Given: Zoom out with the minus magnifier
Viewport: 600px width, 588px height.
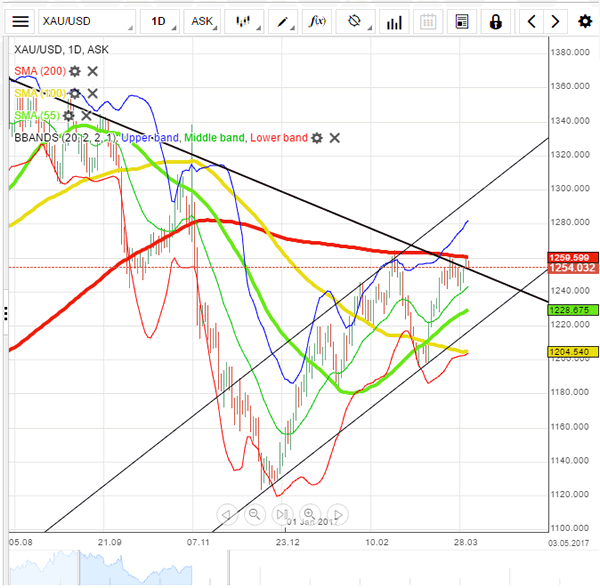Looking at the screenshot, I should tap(254, 515).
